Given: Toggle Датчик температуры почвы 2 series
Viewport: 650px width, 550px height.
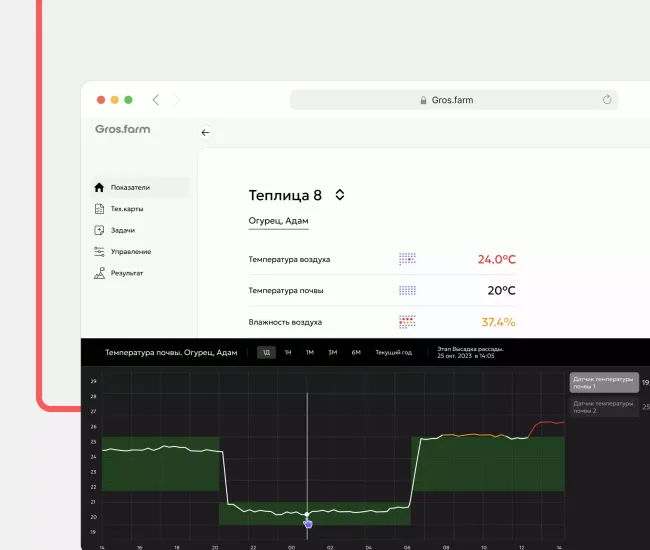Looking at the screenshot, I should coord(604,407).
